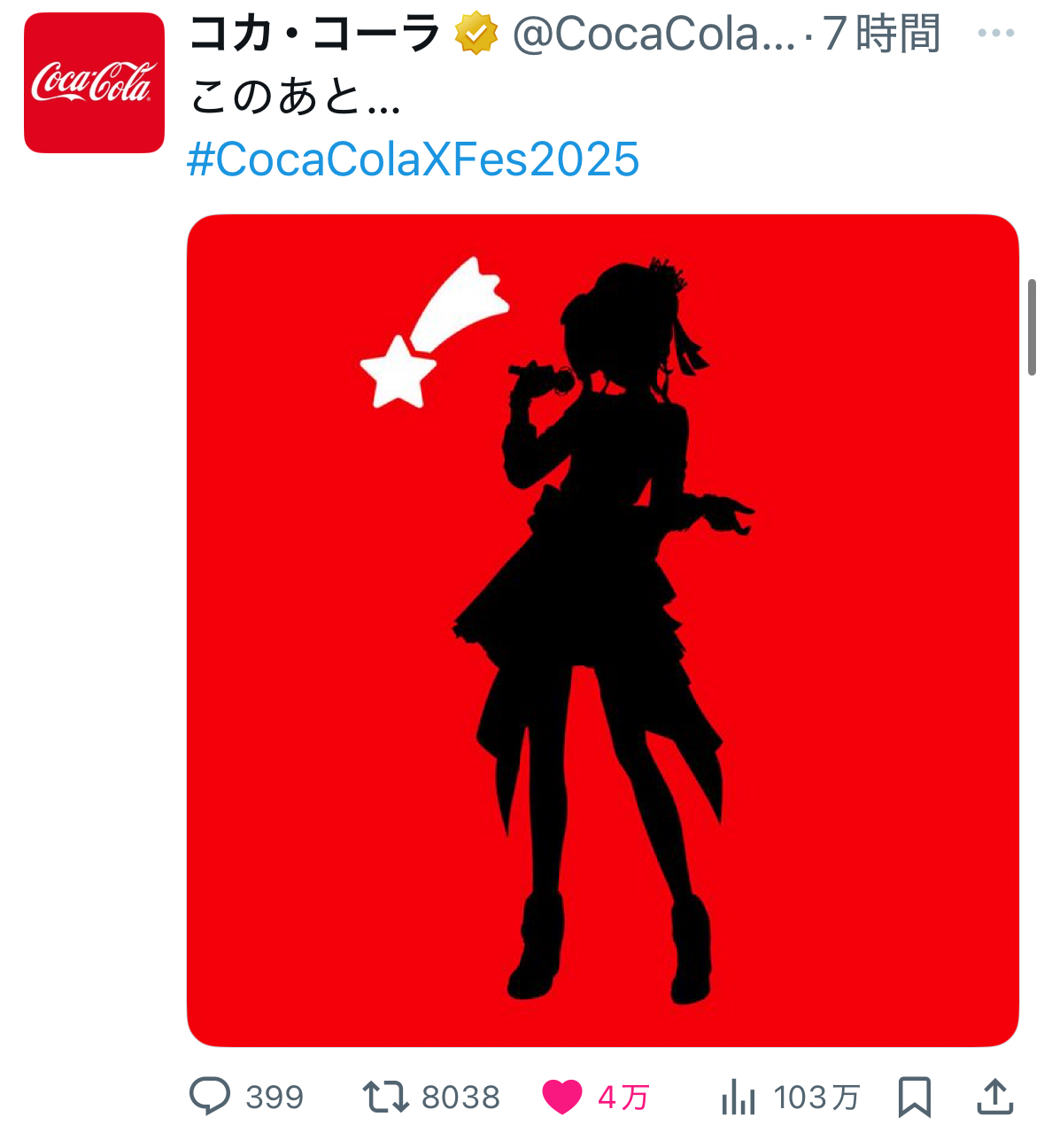Tap the コカ・コーラ display name

tap(314, 34)
